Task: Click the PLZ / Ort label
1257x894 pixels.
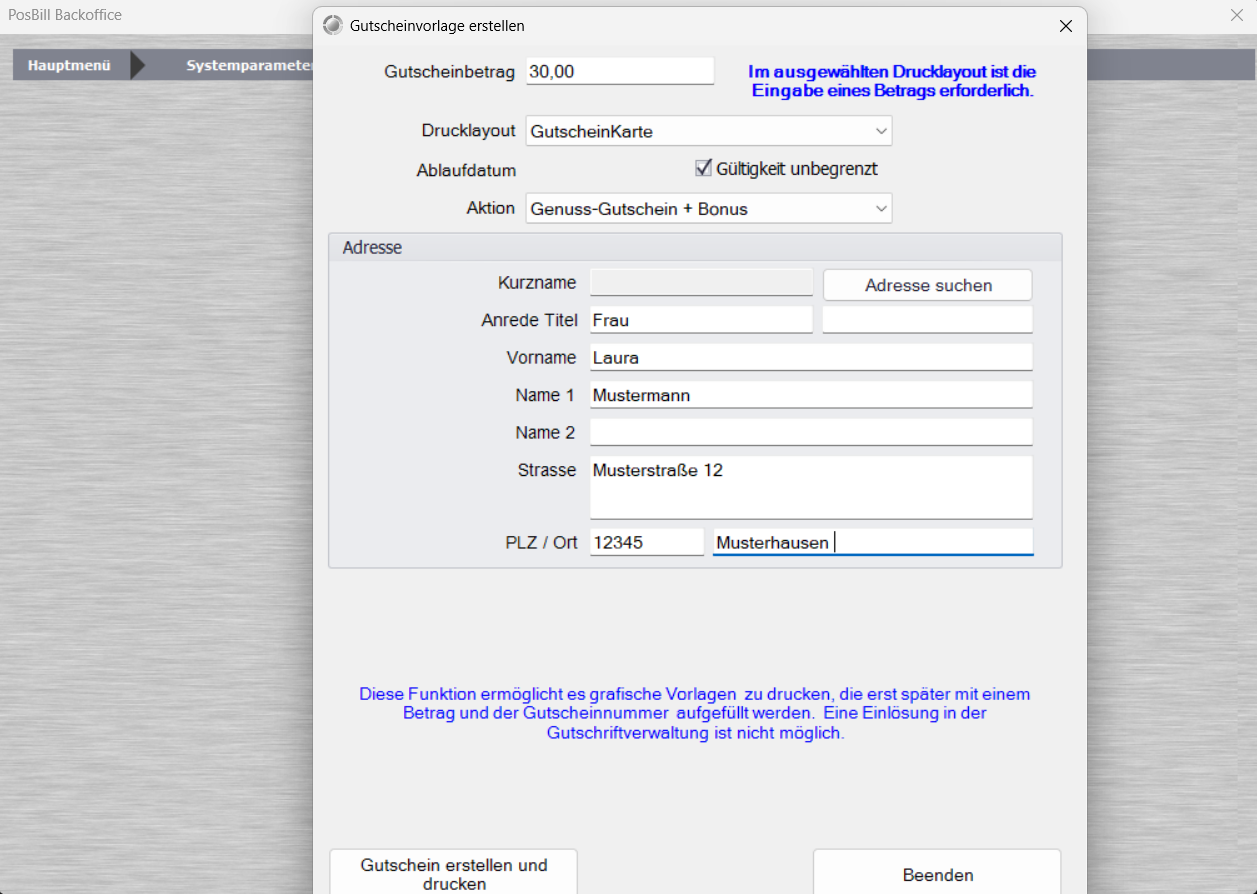Action: click(x=541, y=543)
